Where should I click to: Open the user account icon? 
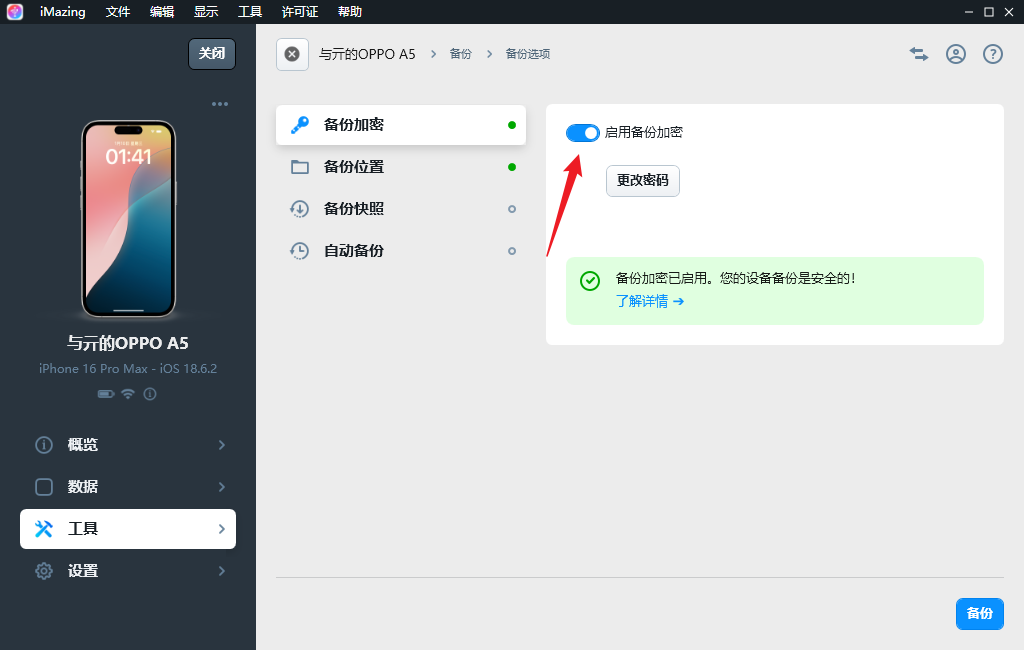coord(956,54)
